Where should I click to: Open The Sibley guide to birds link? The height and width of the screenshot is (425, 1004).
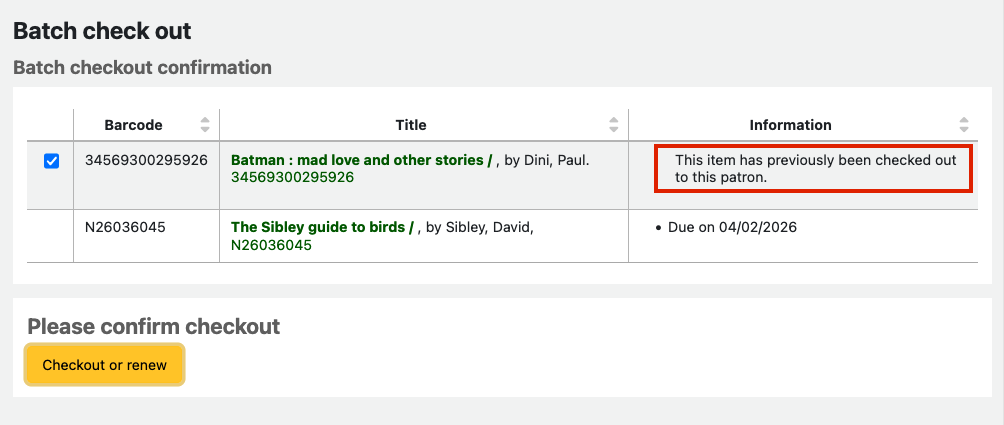click(x=322, y=228)
